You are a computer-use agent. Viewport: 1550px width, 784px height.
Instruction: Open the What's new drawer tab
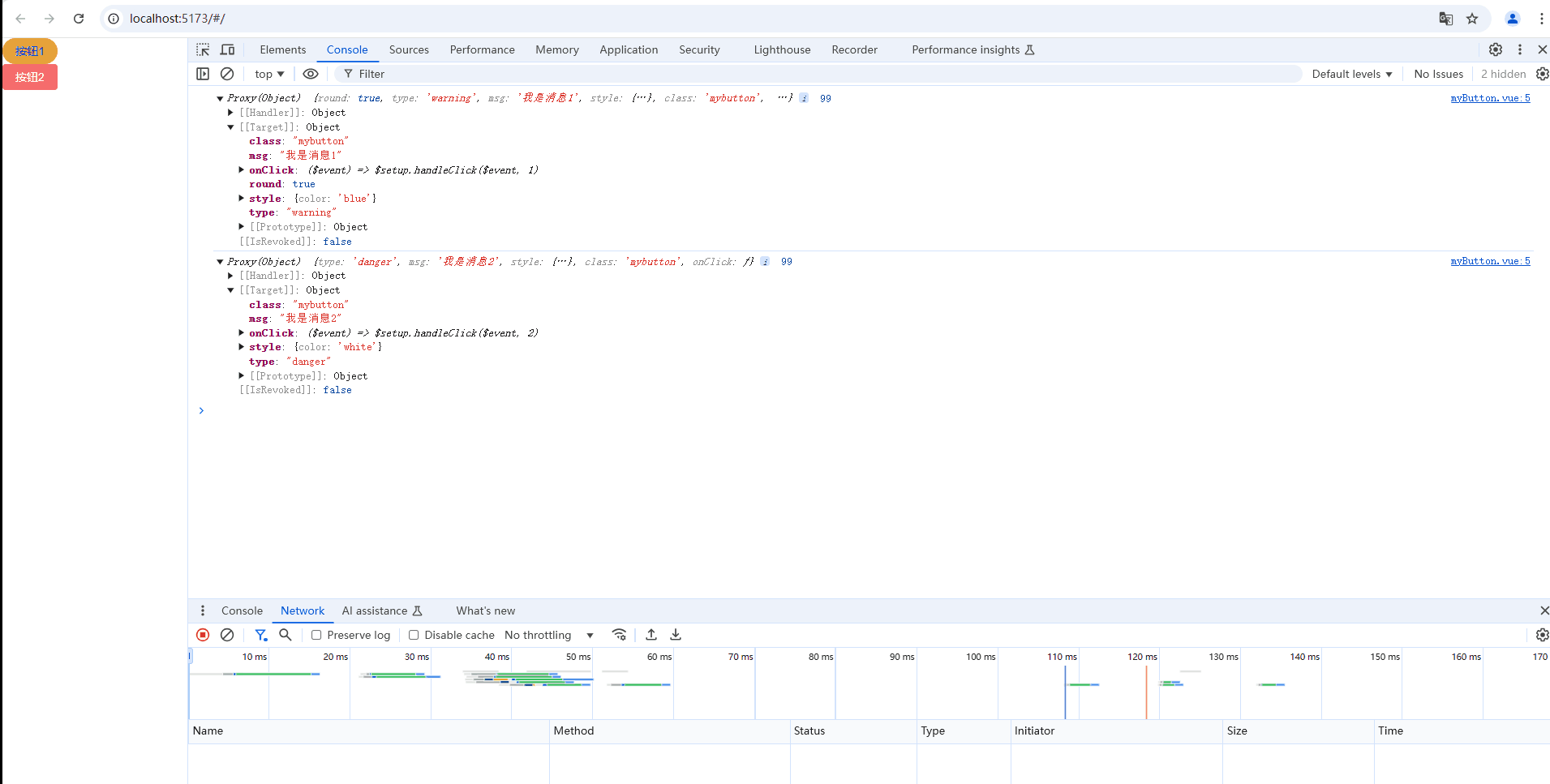point(485,610)
